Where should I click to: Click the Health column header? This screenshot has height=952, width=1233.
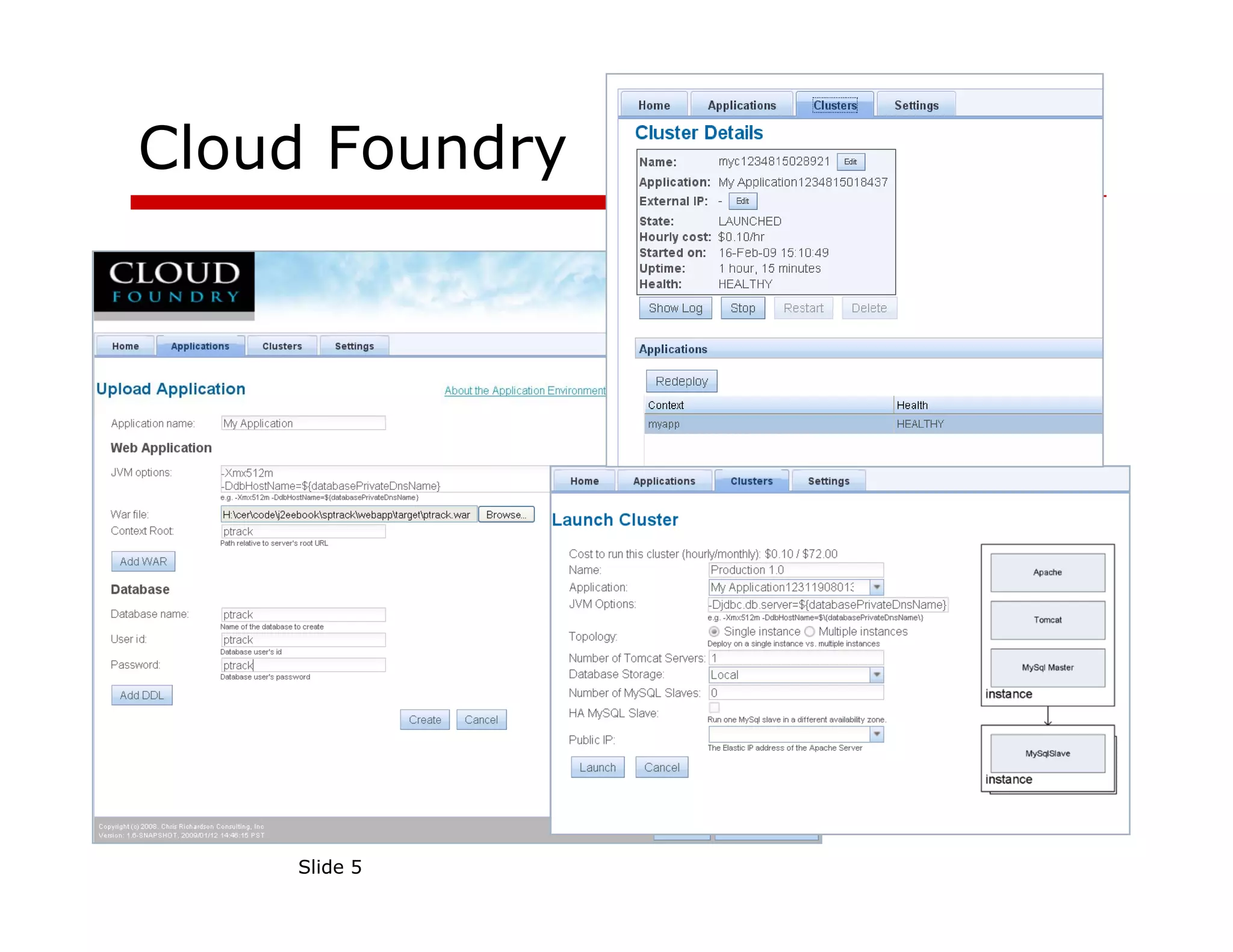coord(998,405)
